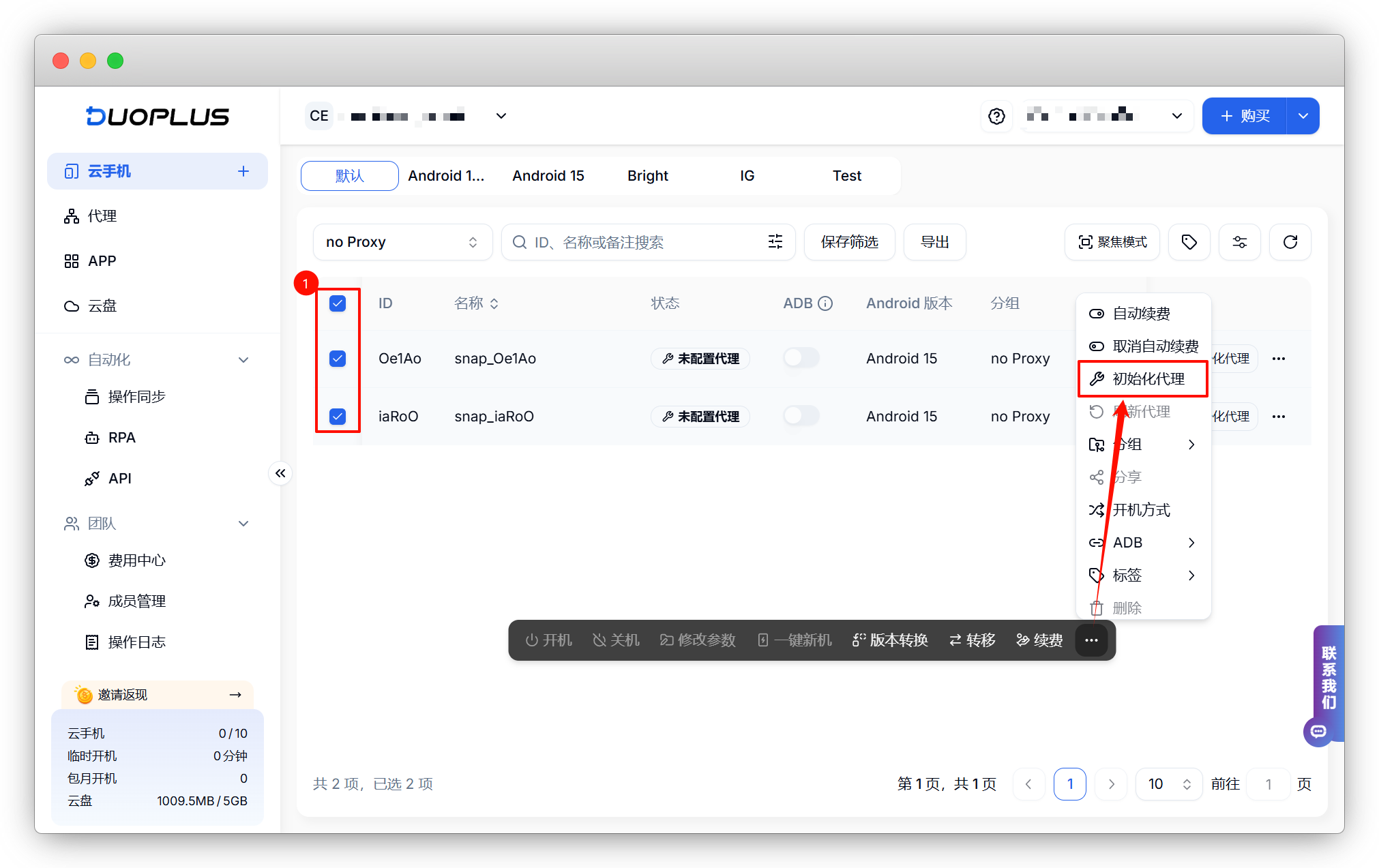Uncheck the Oe1Ao row checkbox
The height and width of the screenshot is (868, 1379).
[x=338, y=359]
